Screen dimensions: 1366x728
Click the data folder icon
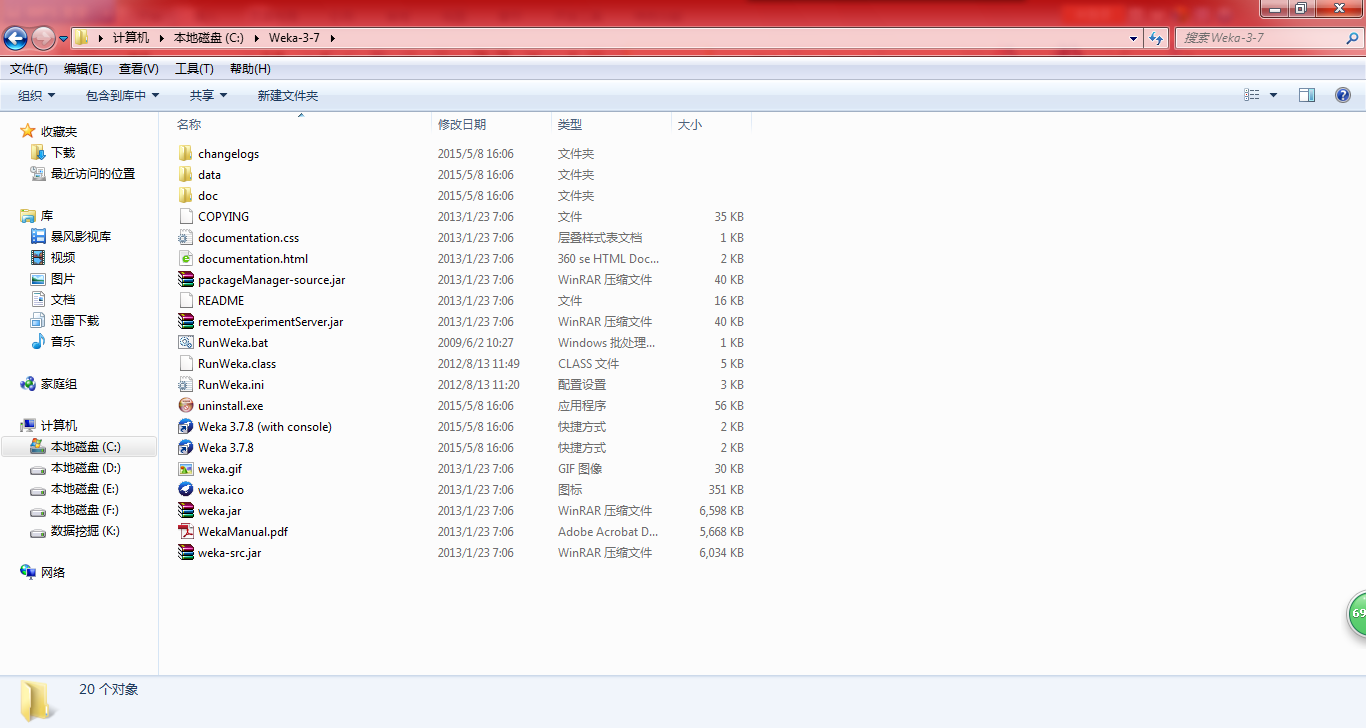185,175
